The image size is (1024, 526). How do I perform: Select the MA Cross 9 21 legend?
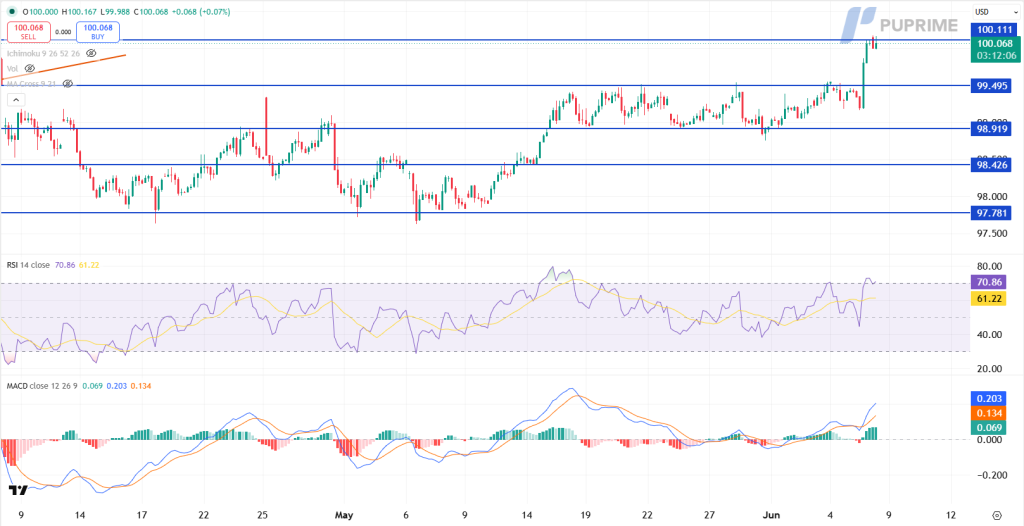[x=33, y=84]
